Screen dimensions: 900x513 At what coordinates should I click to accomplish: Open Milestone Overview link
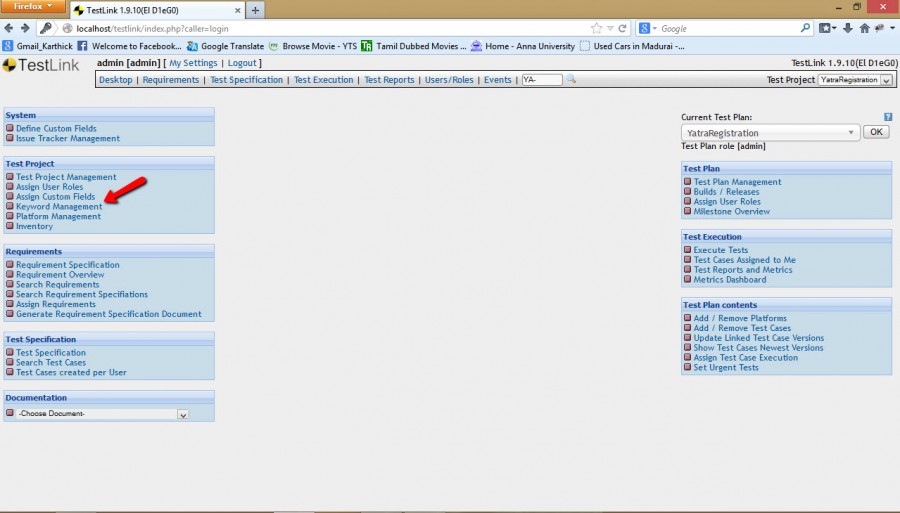732,211
